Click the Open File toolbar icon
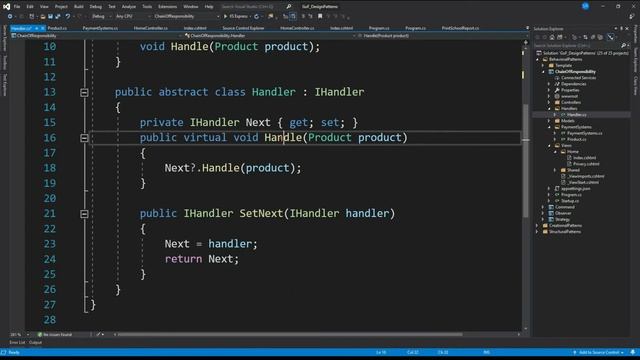 [x=42, y=16]
